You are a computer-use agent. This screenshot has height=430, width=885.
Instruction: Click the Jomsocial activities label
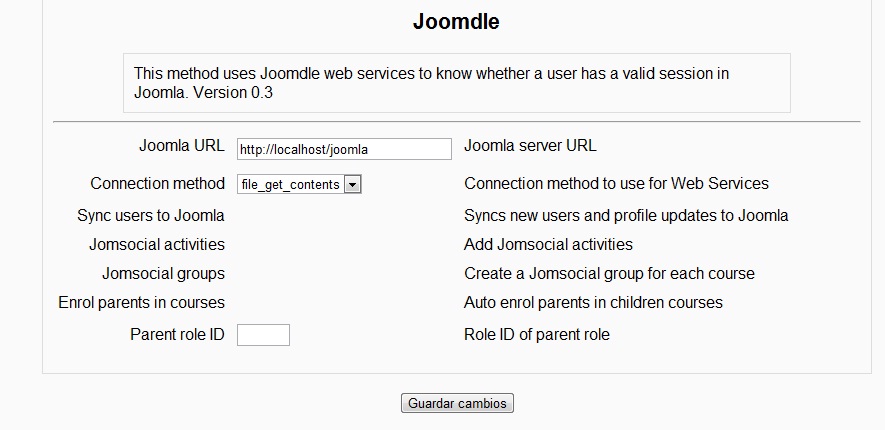(x=156, y=244)
